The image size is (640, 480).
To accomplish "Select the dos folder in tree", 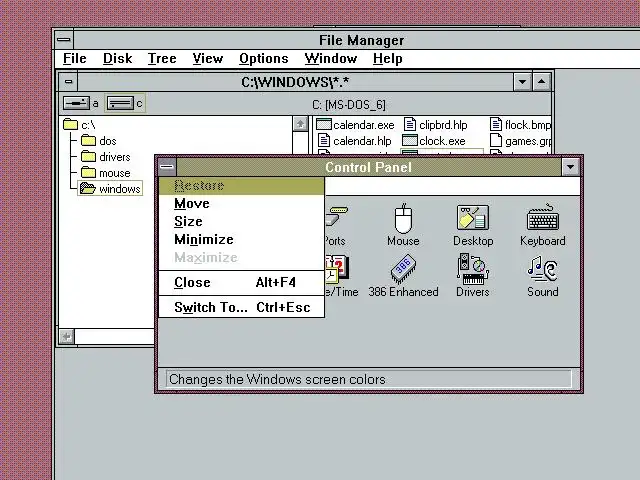I will click(99, 141).
